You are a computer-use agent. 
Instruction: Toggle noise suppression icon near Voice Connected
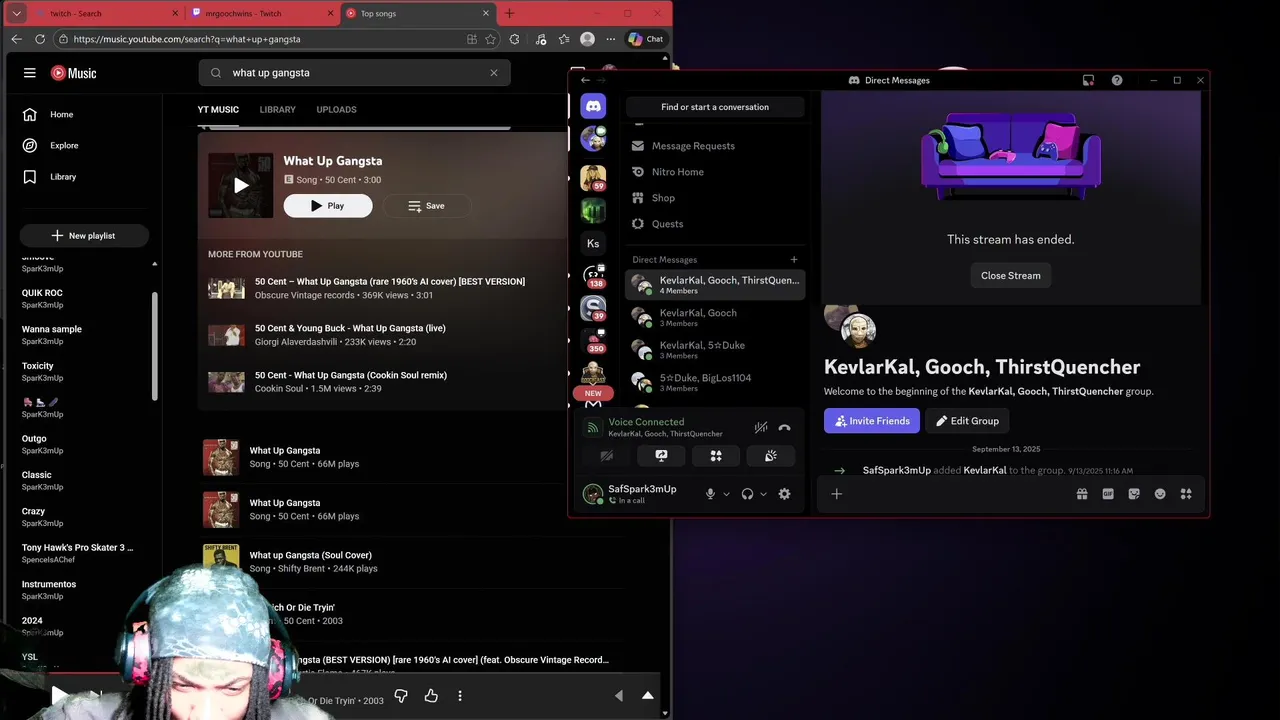click(x=761, y=428)
